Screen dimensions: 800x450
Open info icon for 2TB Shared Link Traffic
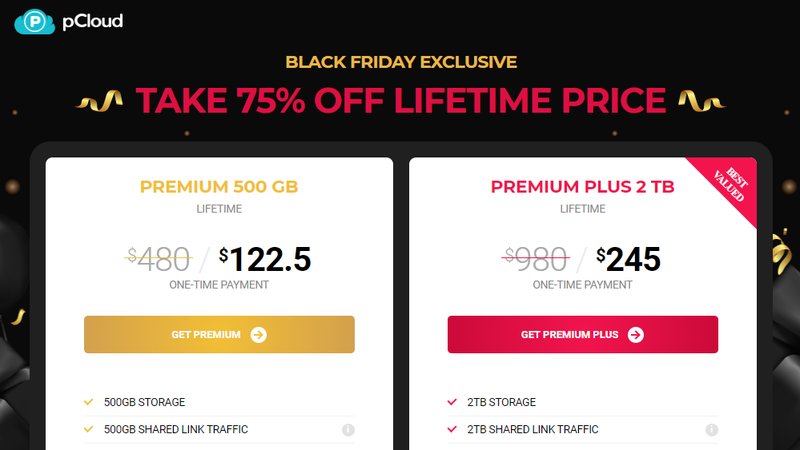(712, 430)
